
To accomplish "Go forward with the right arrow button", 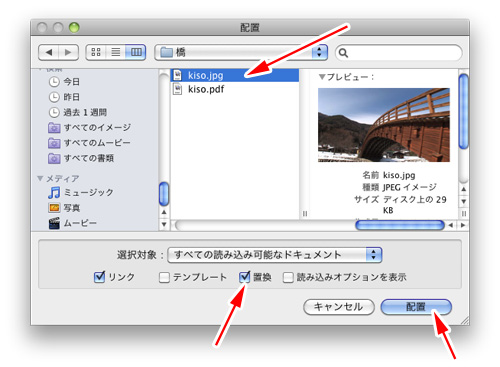I will click(68, 52).
